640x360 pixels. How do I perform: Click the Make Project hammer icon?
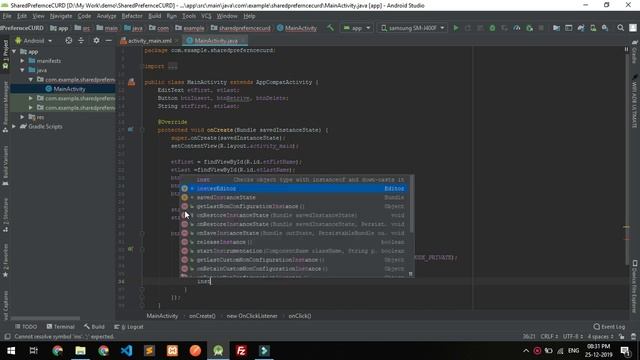tap(330, 28)
